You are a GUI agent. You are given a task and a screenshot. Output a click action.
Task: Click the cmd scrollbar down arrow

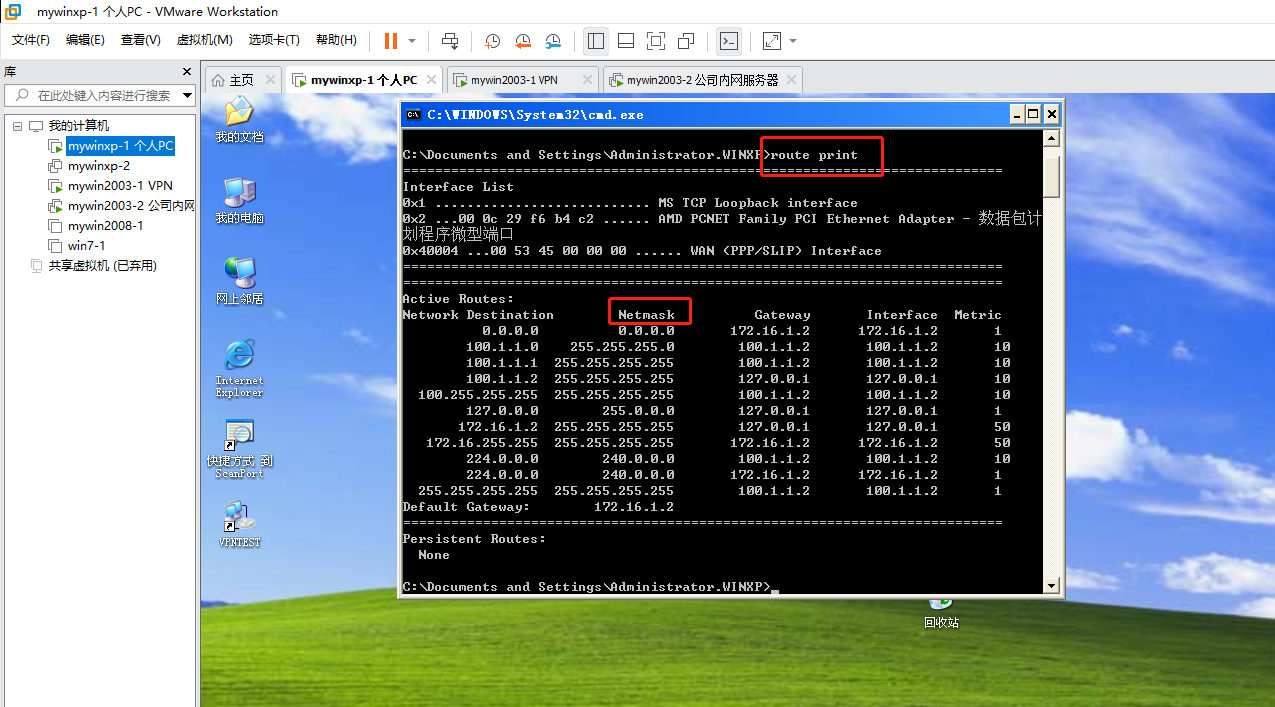[1051, 586]
